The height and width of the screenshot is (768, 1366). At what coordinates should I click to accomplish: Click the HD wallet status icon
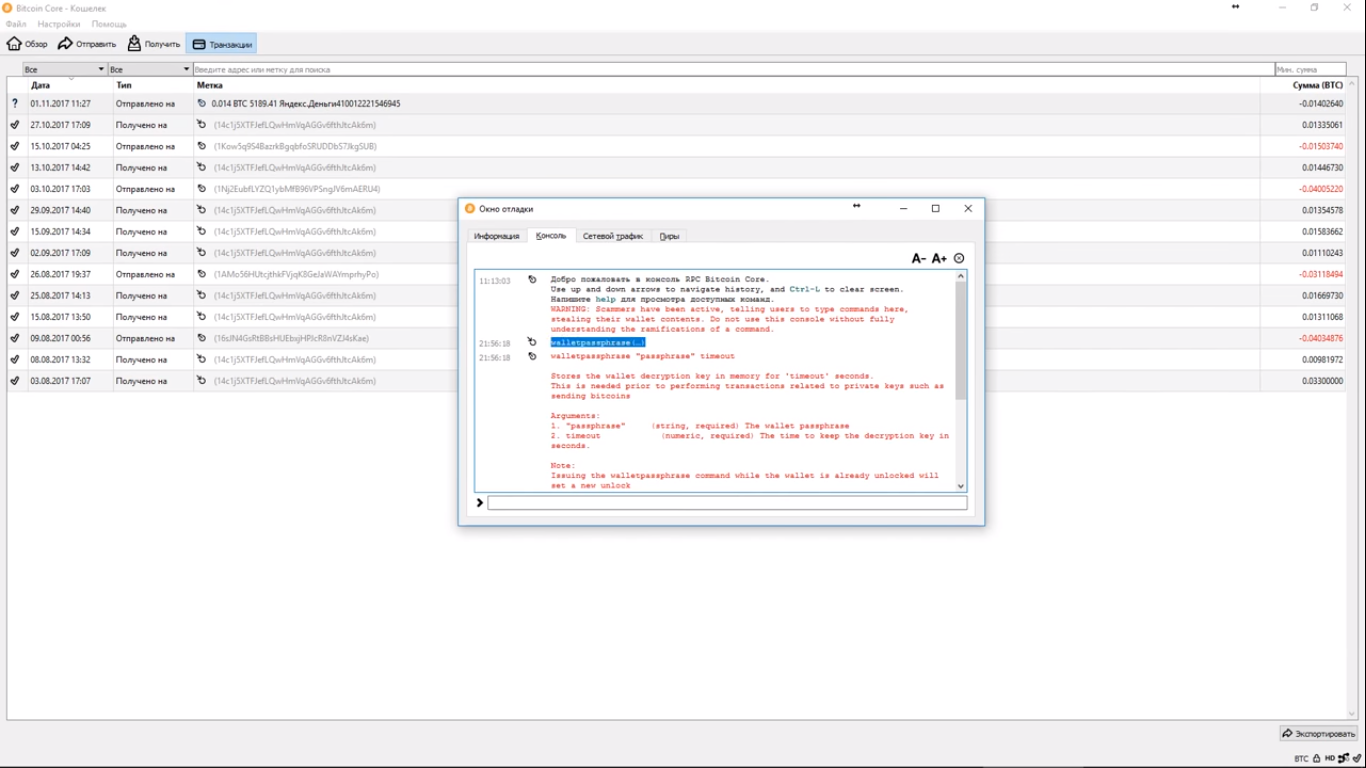coord(1330,759)
